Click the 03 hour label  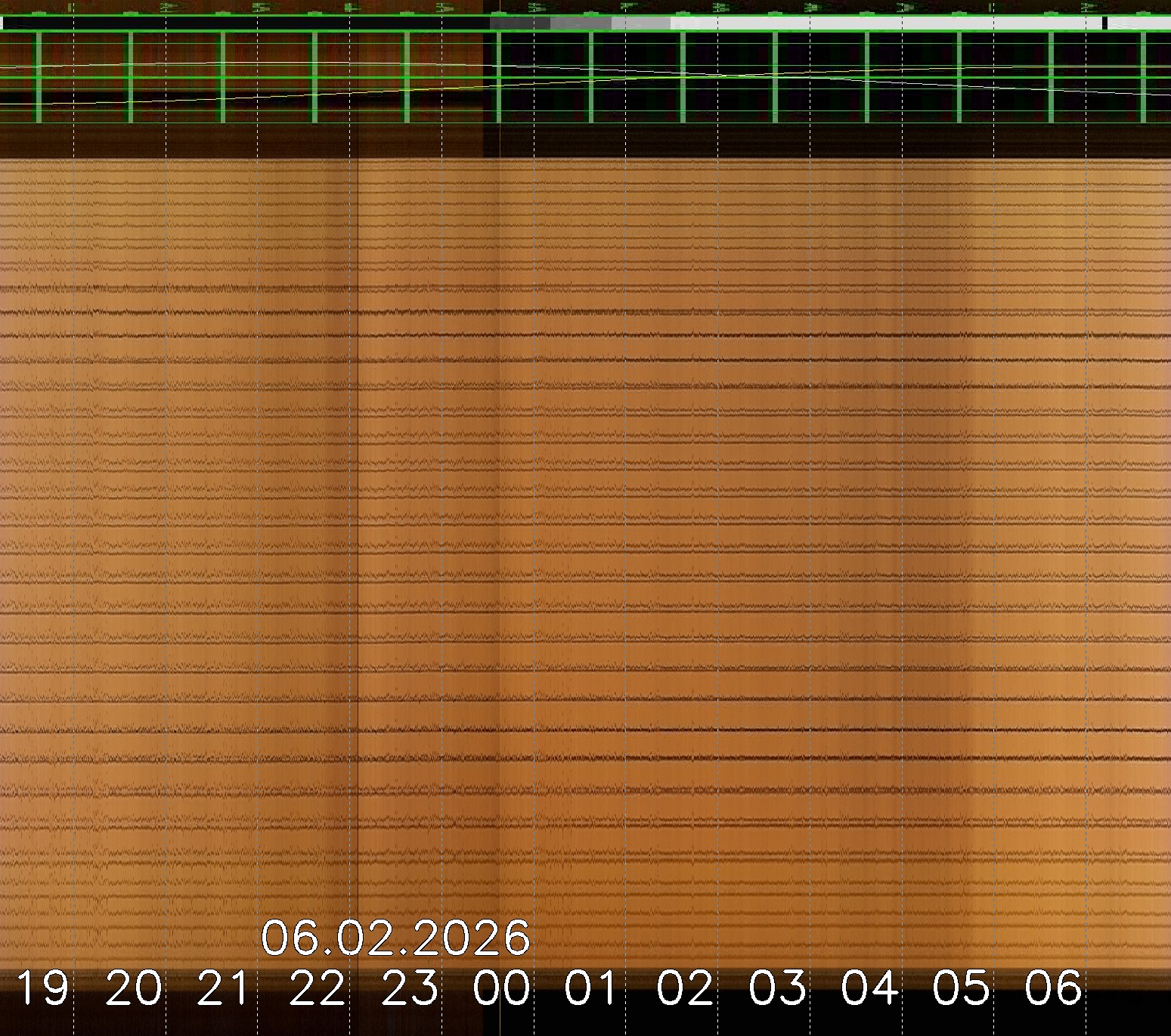pyautogui.click(x=778, y=988)
